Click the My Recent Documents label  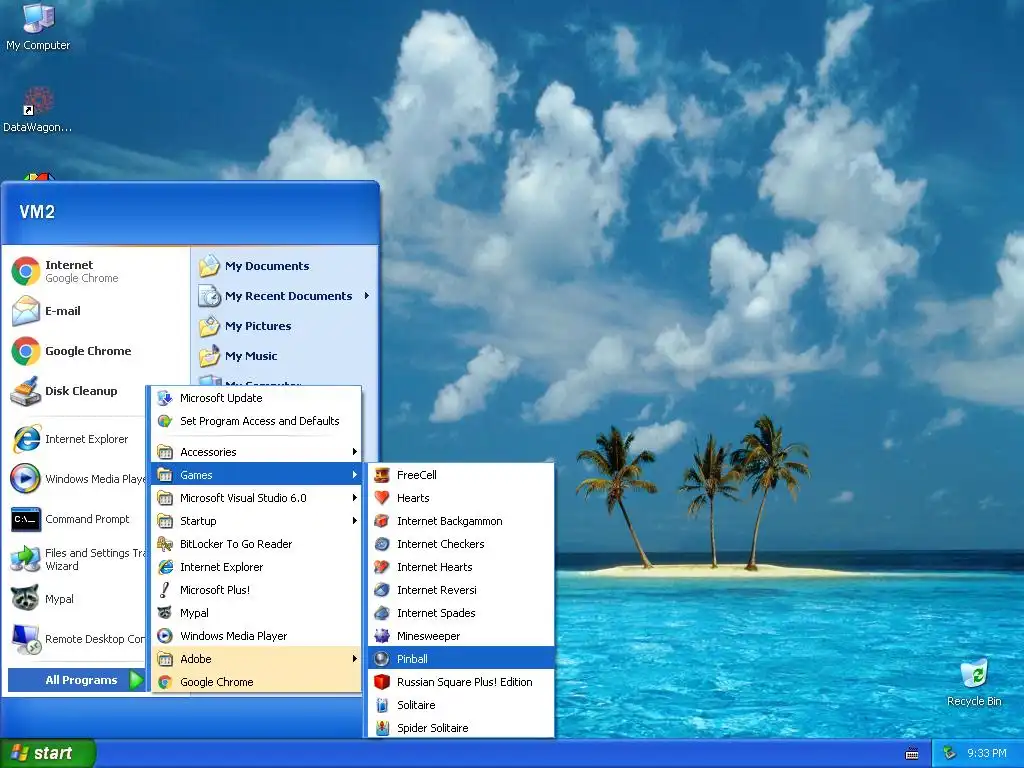(x=288, y=296)
